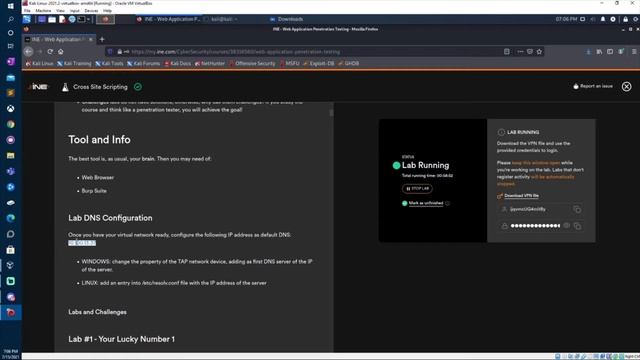Click the Firefox forward arrow button

point(40,51)
